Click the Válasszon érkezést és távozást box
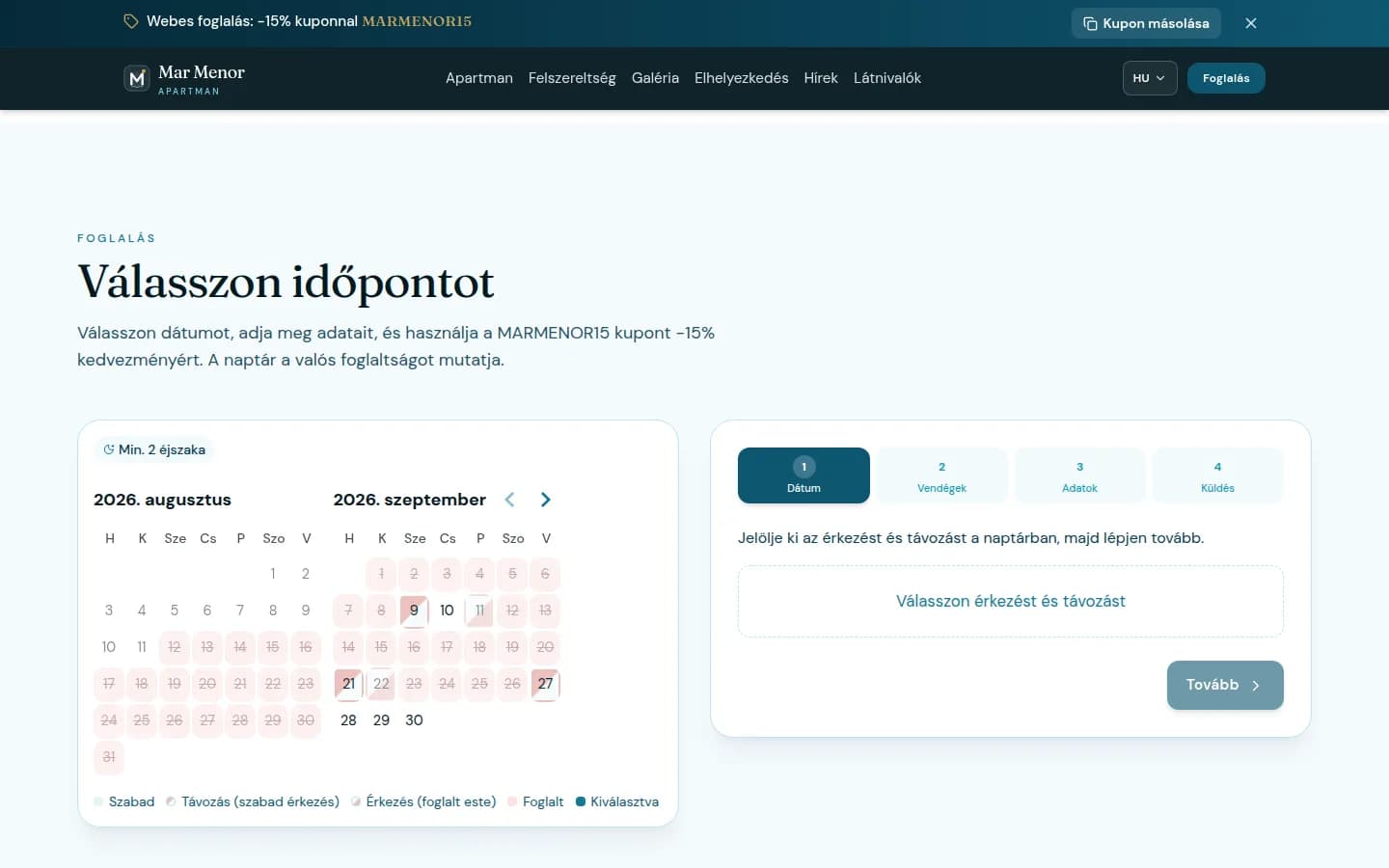 click(x=1011, y=601)
